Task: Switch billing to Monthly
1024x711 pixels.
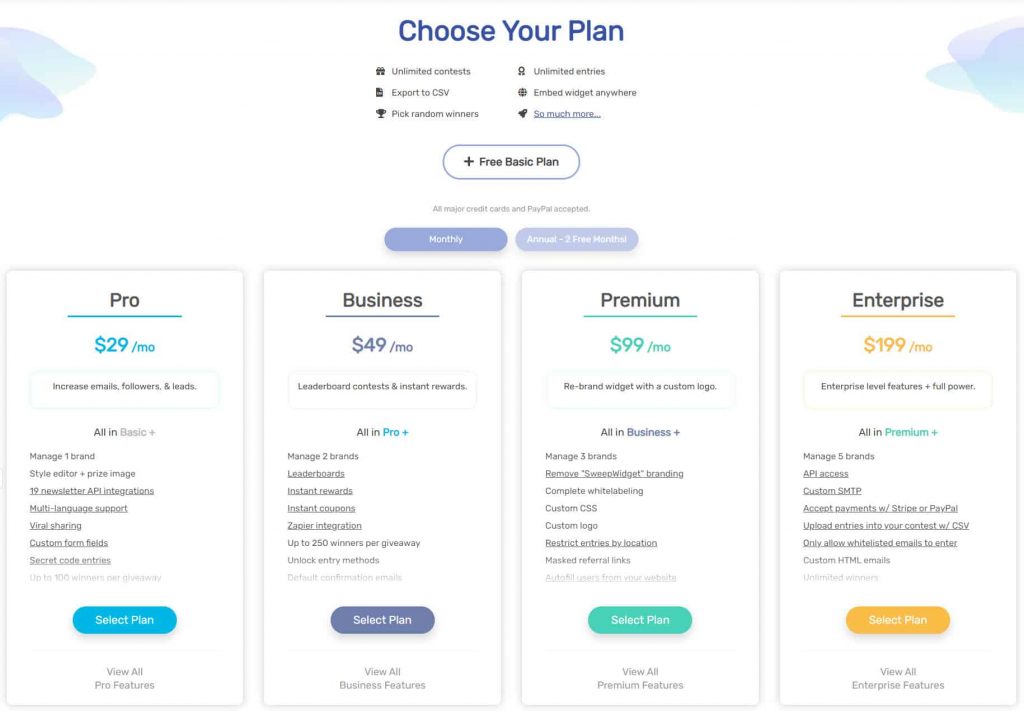Action: [446, 240]
